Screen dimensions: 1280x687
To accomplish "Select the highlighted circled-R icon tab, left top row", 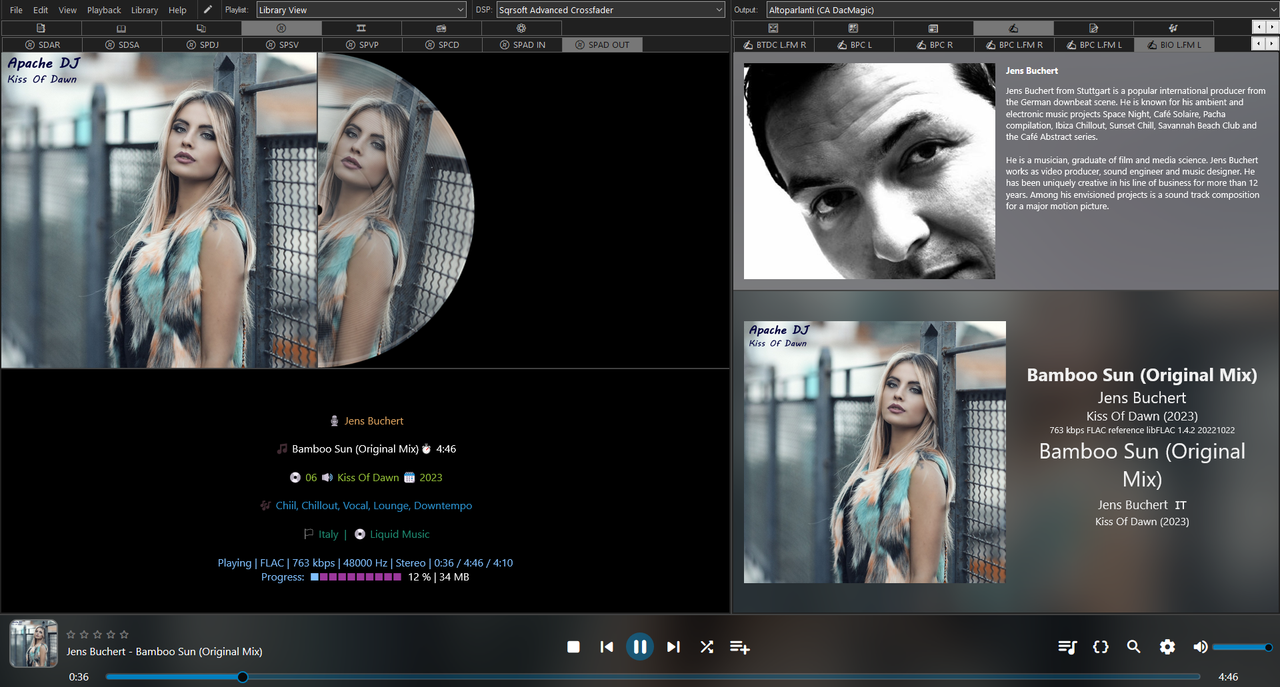I will [x=281, y=28].
